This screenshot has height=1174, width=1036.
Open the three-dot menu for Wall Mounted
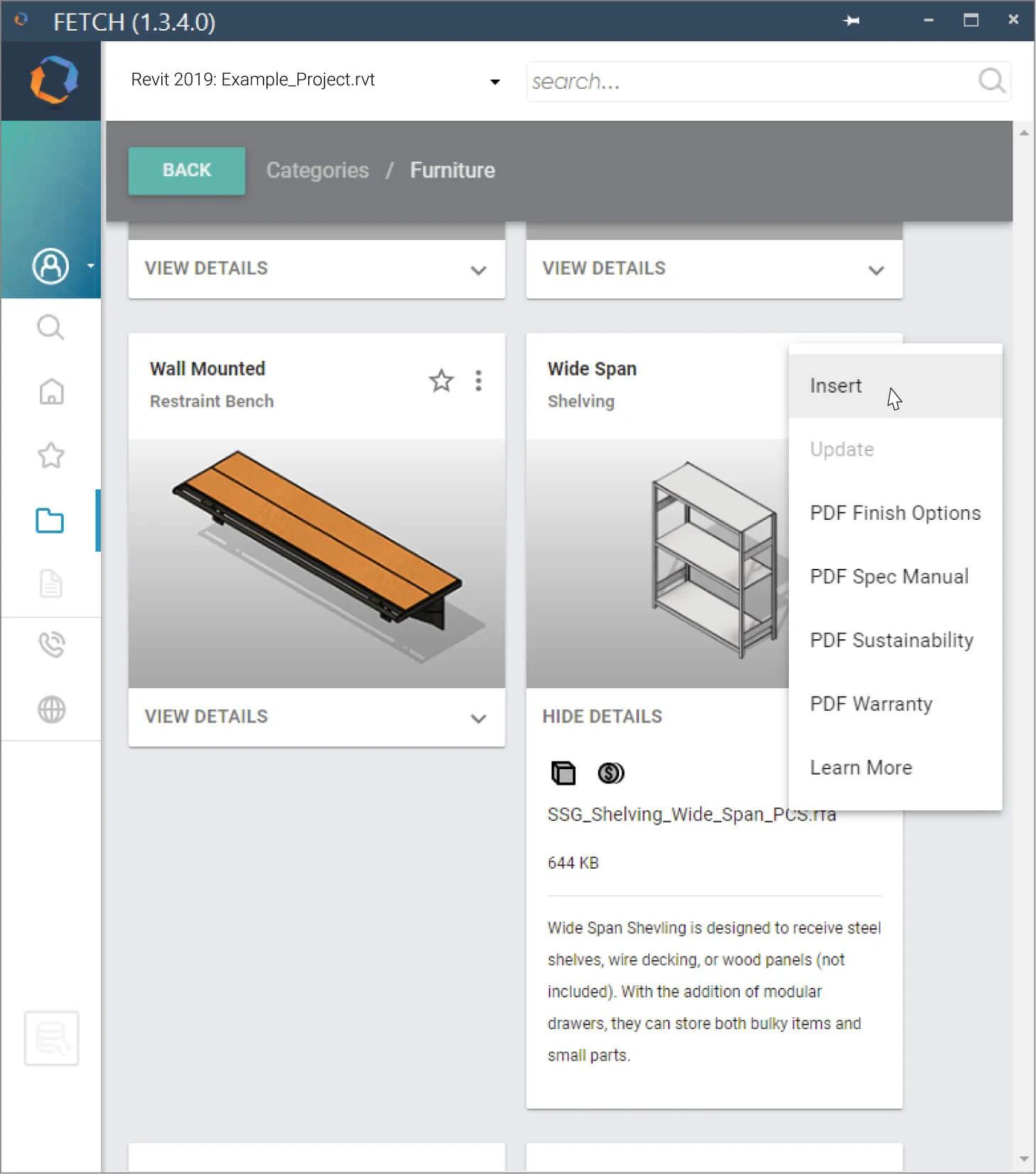[x=479, y=381]
